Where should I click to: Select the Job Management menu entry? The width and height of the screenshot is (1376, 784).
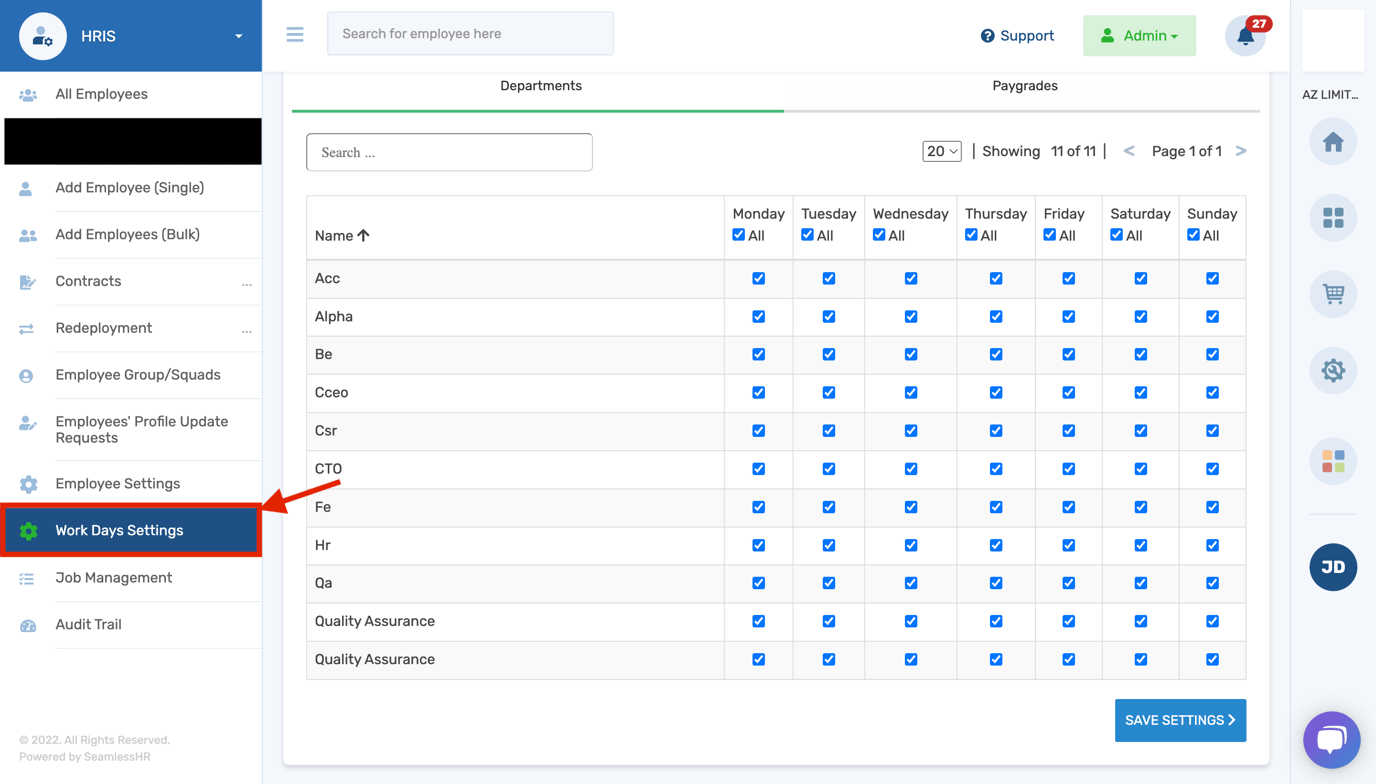tap(114, 577)
